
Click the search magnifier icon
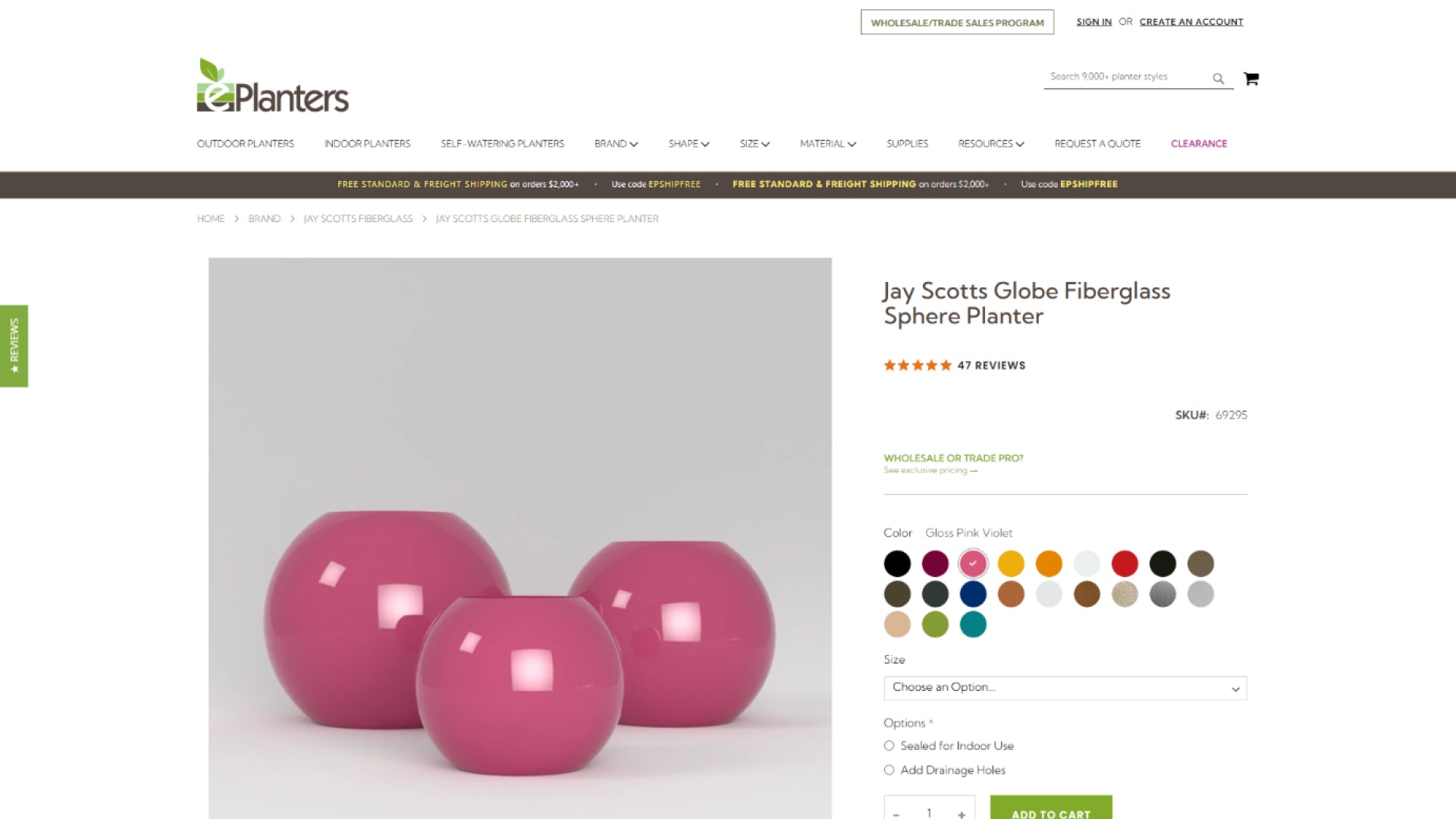tap(1218, 78)
